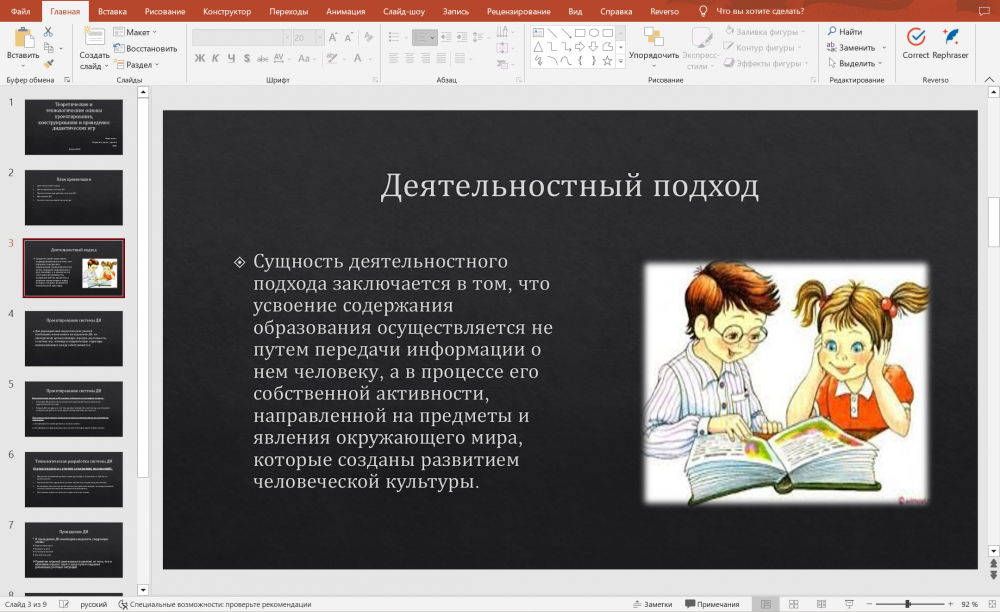Switch to the Анимация tab
The height and width of the screenshot is (612, 1000).
pyautogui.click(x=346, y=11)
